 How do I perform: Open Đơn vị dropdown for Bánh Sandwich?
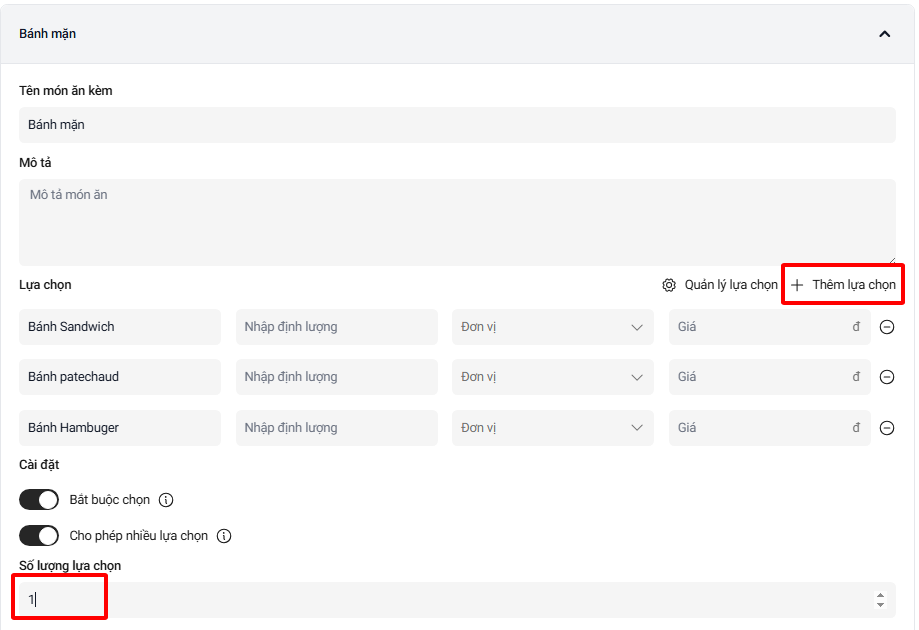[x=552, y=327]
